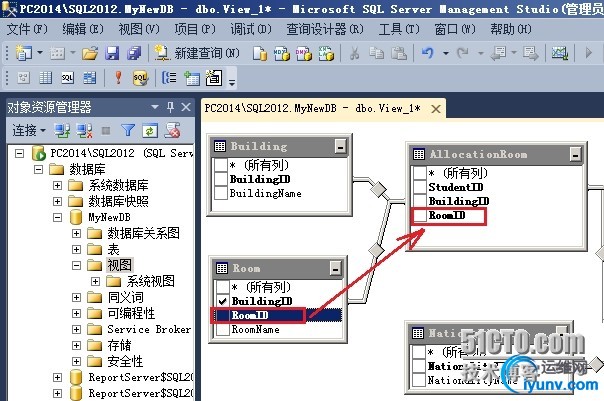Select the Service Broker tree node
Viewport: 604px width, 401px height.
coord(149,329)
